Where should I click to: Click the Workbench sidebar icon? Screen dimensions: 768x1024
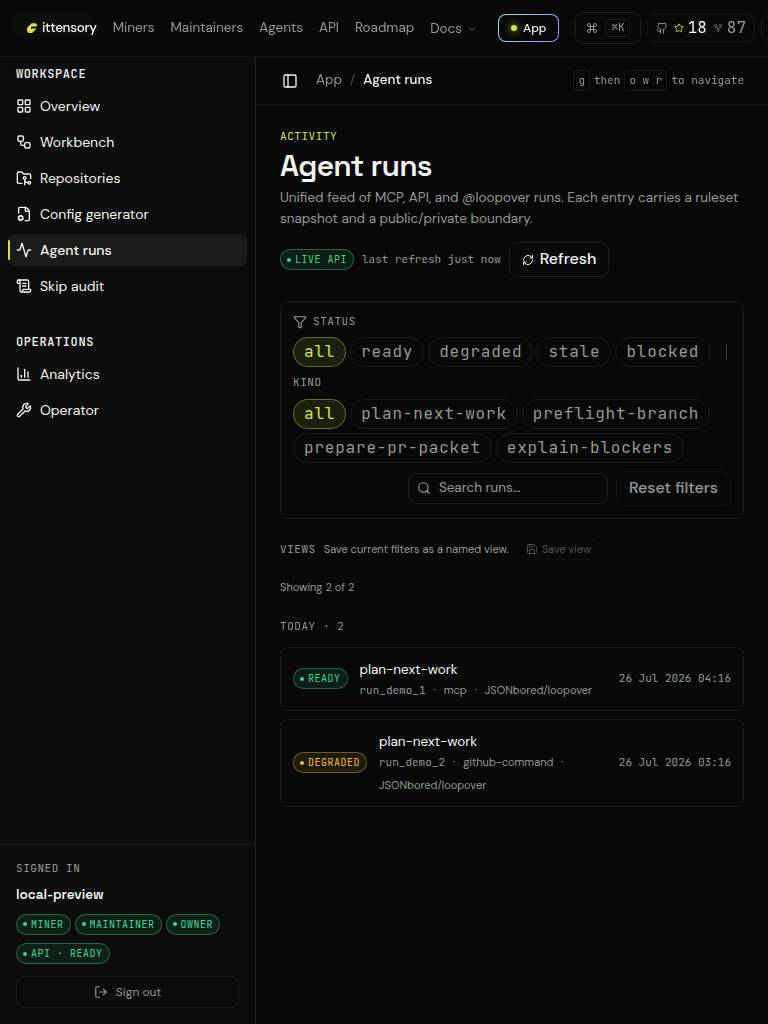[x=24, y=142]
